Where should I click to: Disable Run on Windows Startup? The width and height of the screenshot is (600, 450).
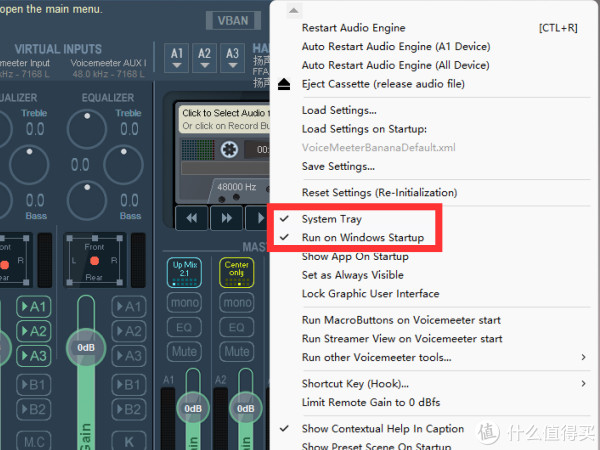[x=362, y=238]
